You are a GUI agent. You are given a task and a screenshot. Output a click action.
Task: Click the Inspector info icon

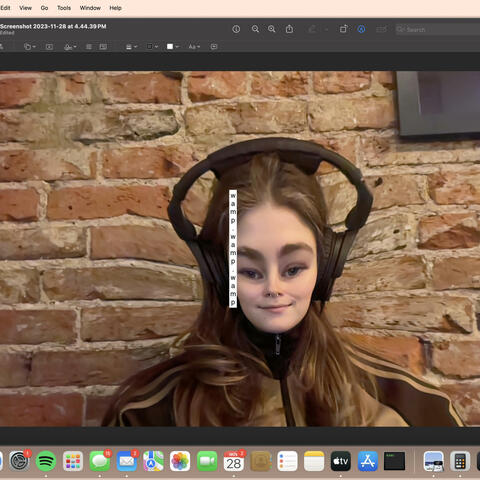point(236,29)
